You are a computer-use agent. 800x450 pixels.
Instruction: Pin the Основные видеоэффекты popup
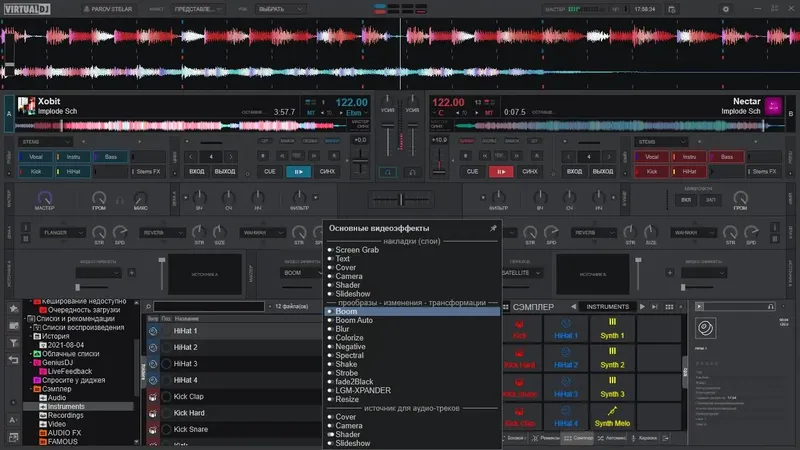coord(493,228)
